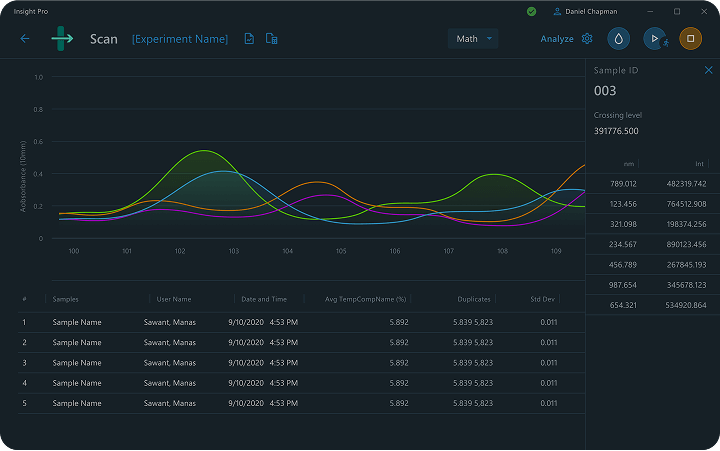Click the export file icon in header

(x=271, y=39)
